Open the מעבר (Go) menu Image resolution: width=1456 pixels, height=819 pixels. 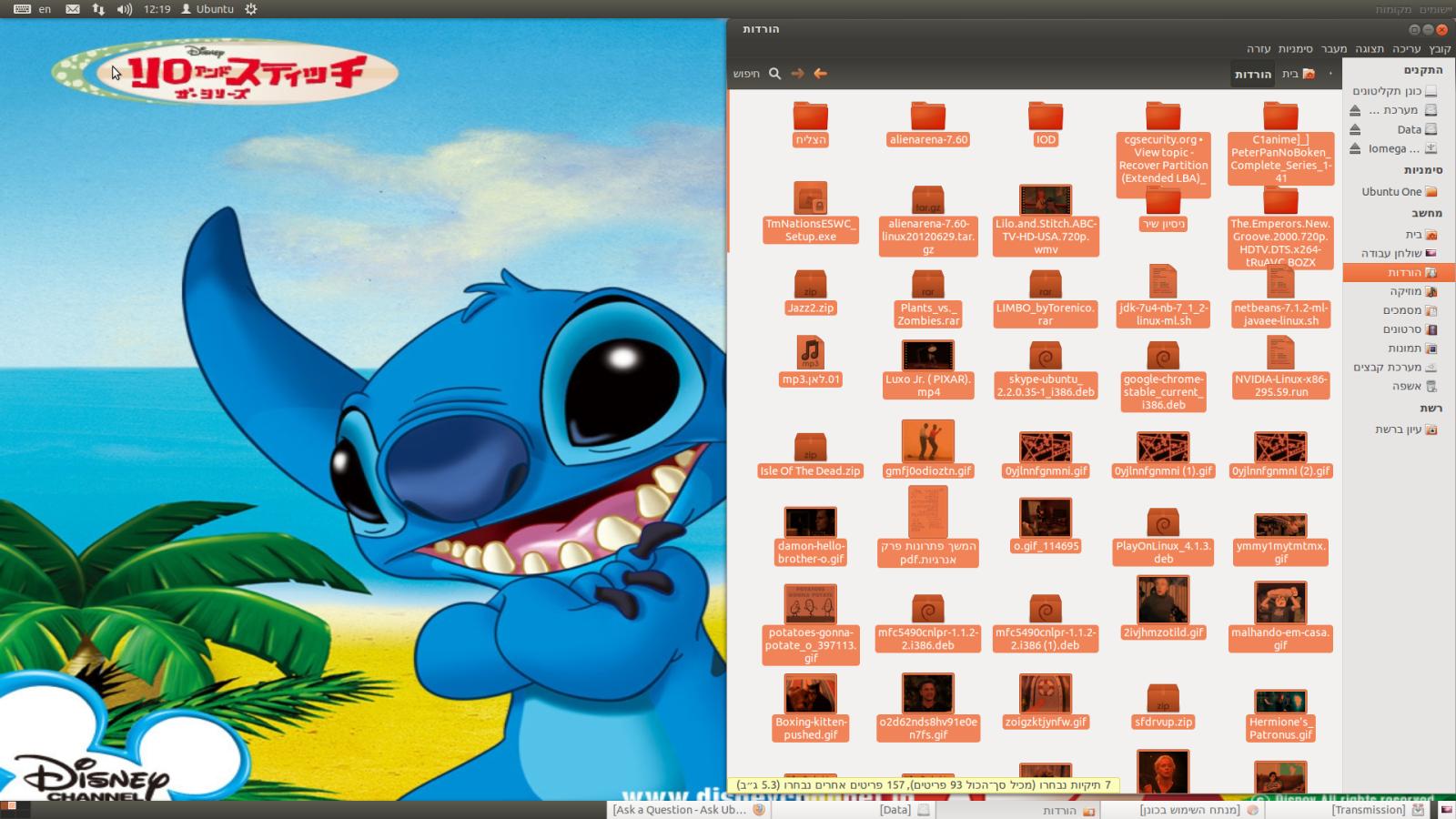pos(1334,49)
